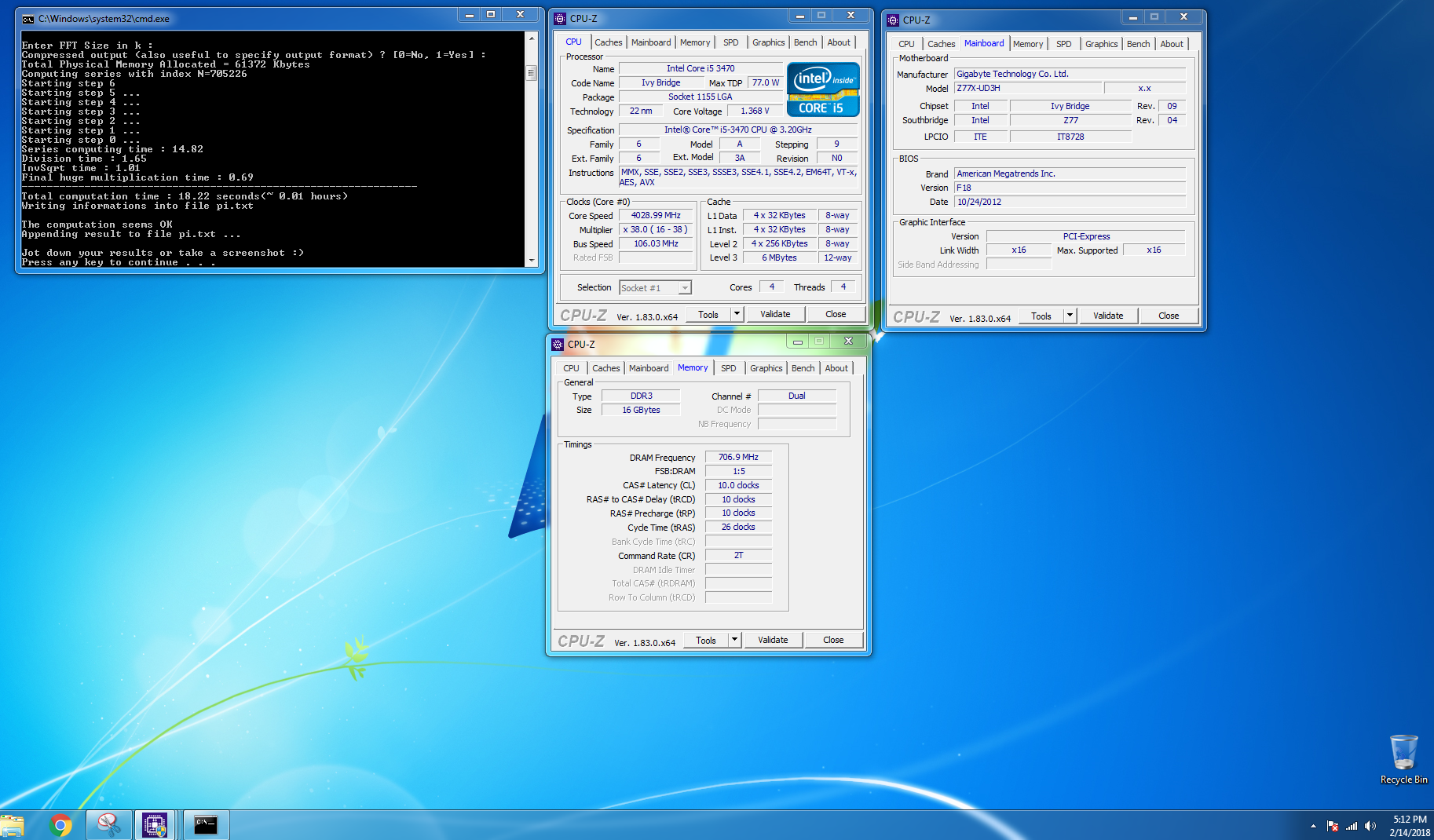Viewport: 1434px width, 840px height.
Task: Open the Snipping Tool taskbar icon
Action: (108, 825)
